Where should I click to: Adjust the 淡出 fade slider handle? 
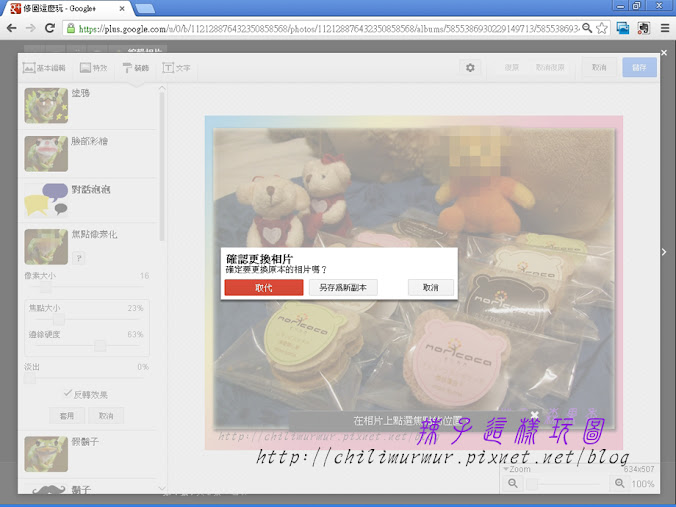tap(29, 378)
